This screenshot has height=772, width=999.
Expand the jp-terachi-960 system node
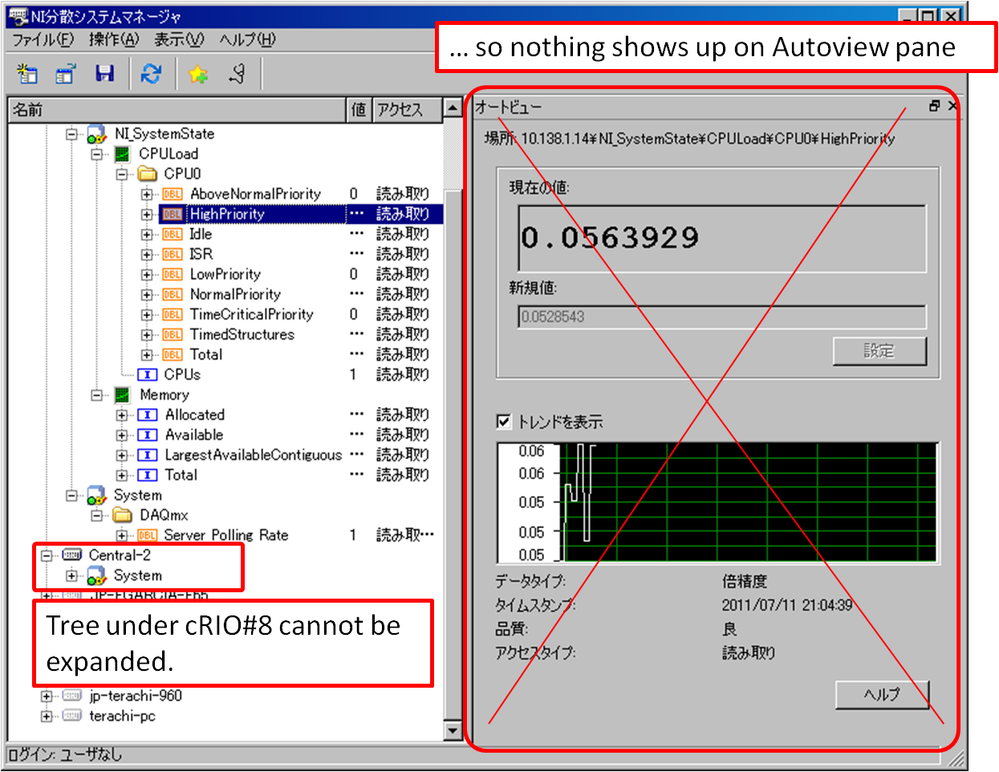click(47, 696)
